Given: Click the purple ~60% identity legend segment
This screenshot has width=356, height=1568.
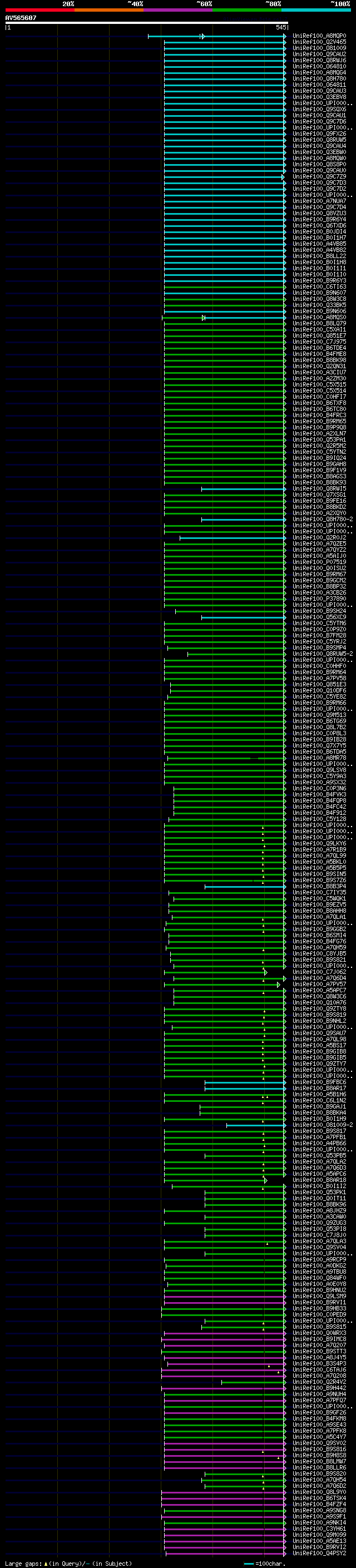Looking at the screenshot, I should [179, 10].
